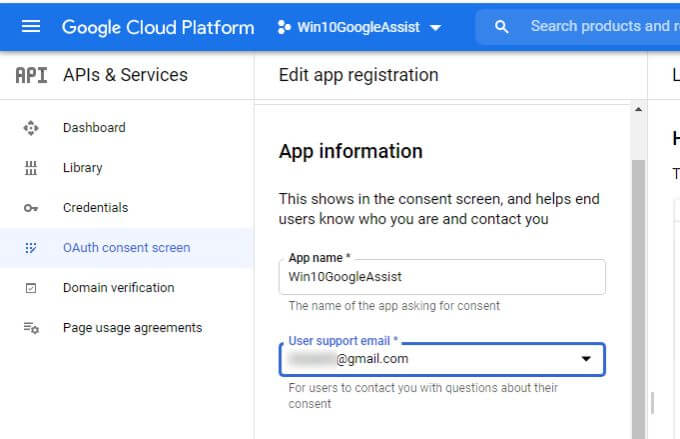The width and height of the screenshot is (680, 439).
Task: Click the Credentials key icon
Action: tap(31, 208)
